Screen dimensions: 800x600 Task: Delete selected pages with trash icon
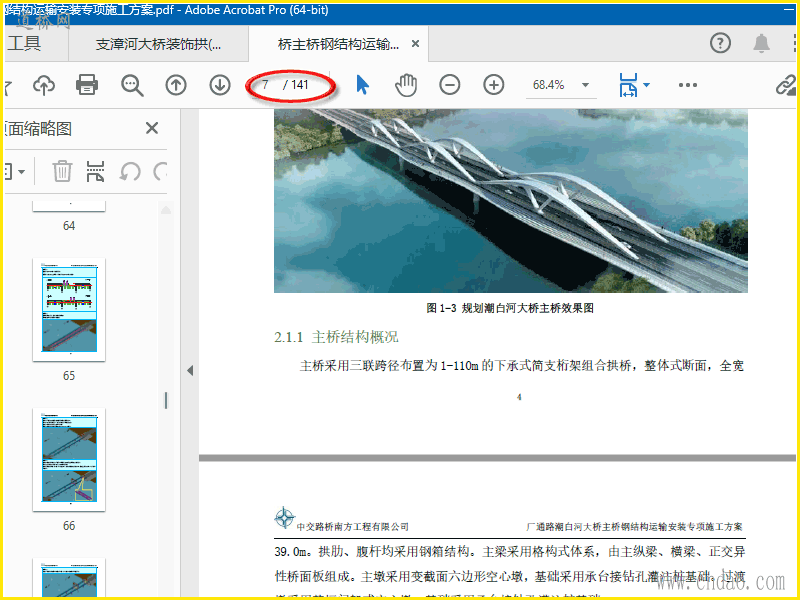(62, 171)
